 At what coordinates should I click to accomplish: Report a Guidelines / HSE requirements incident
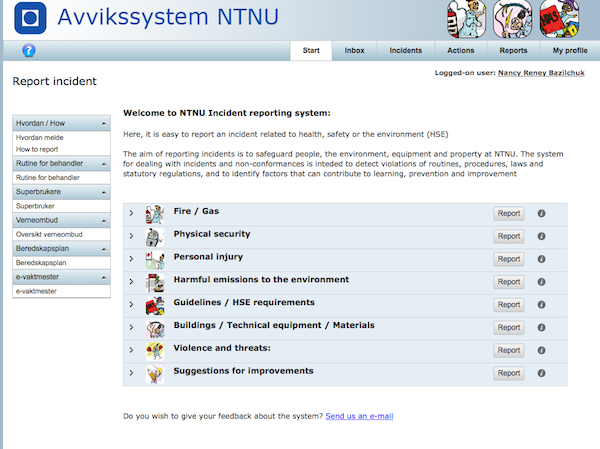(x=509, y=305)
